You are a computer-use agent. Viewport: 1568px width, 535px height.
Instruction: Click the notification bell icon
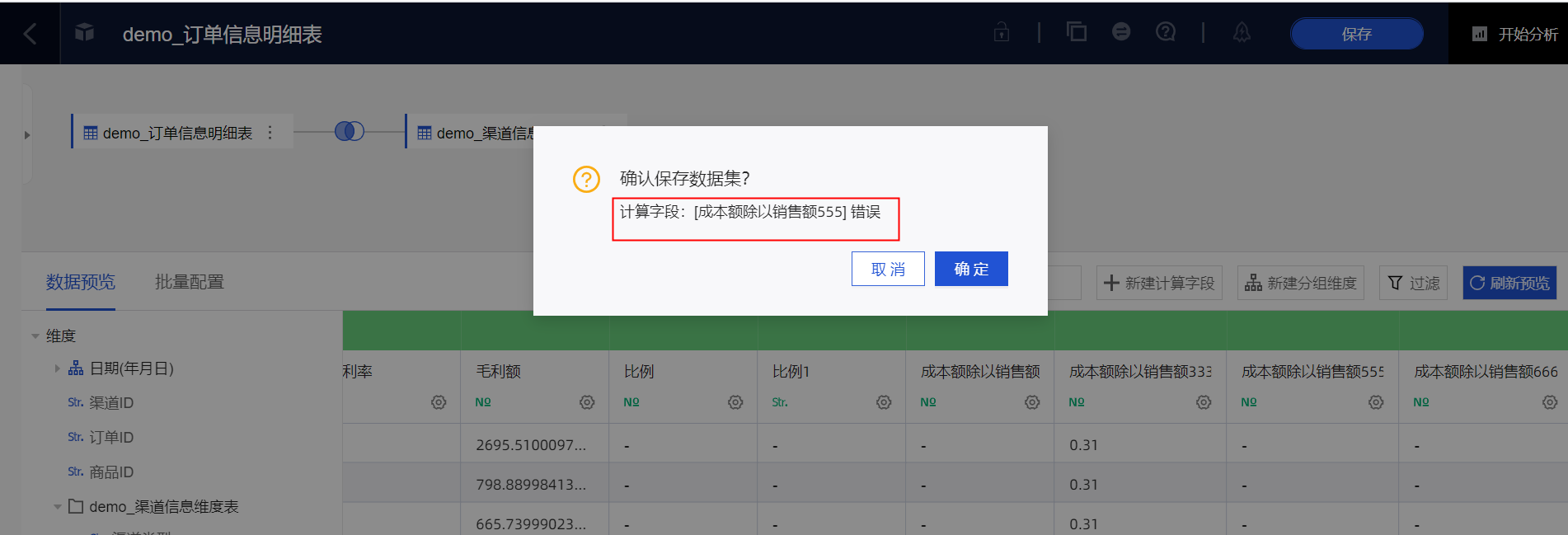point(1242,33)
